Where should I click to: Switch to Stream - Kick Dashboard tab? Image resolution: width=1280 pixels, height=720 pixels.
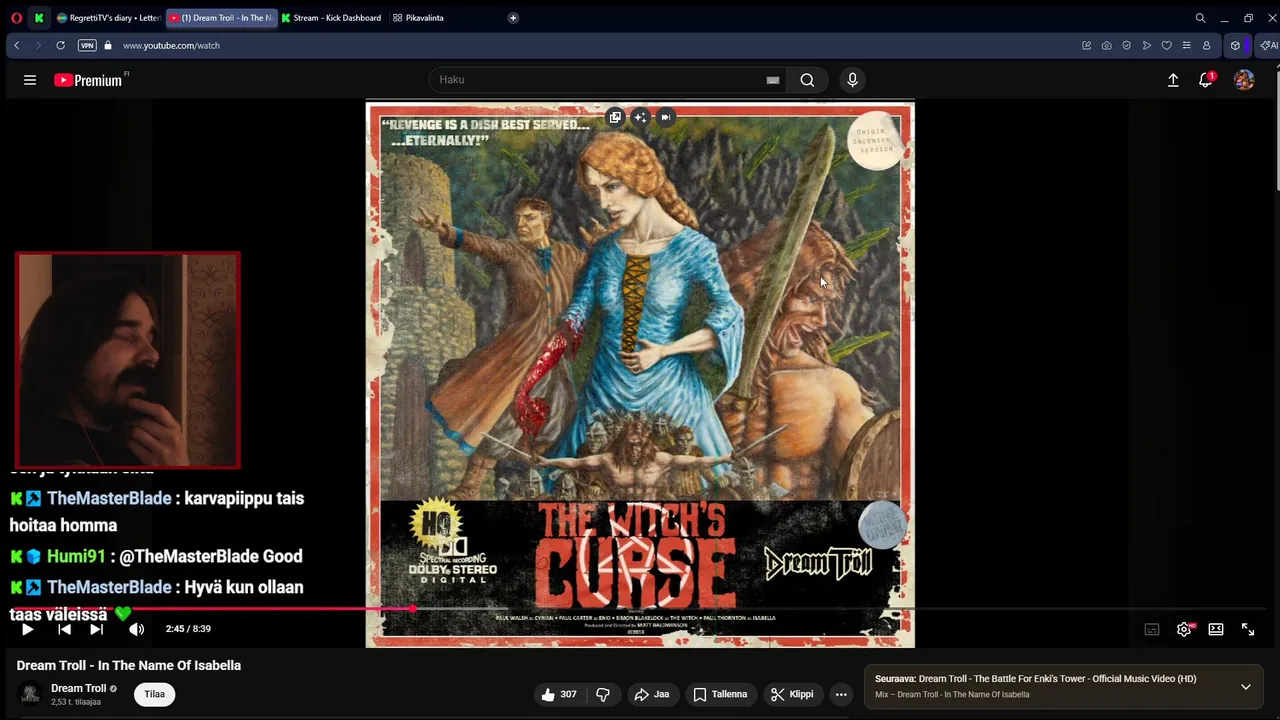[x=331, y=18]
